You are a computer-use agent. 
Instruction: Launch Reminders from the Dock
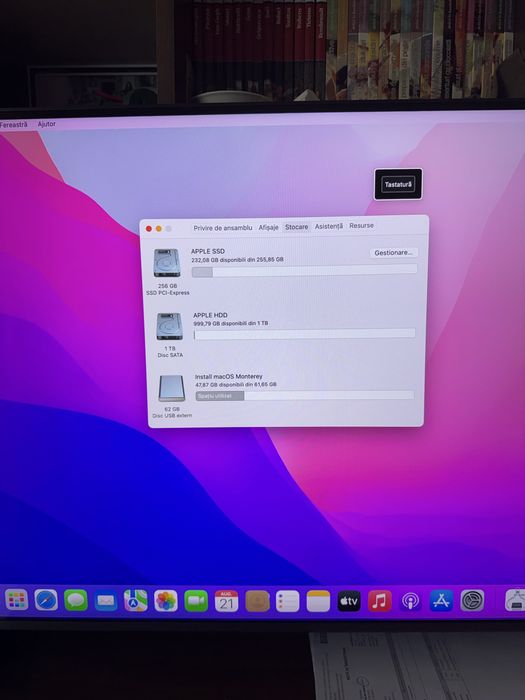(288, 601)
